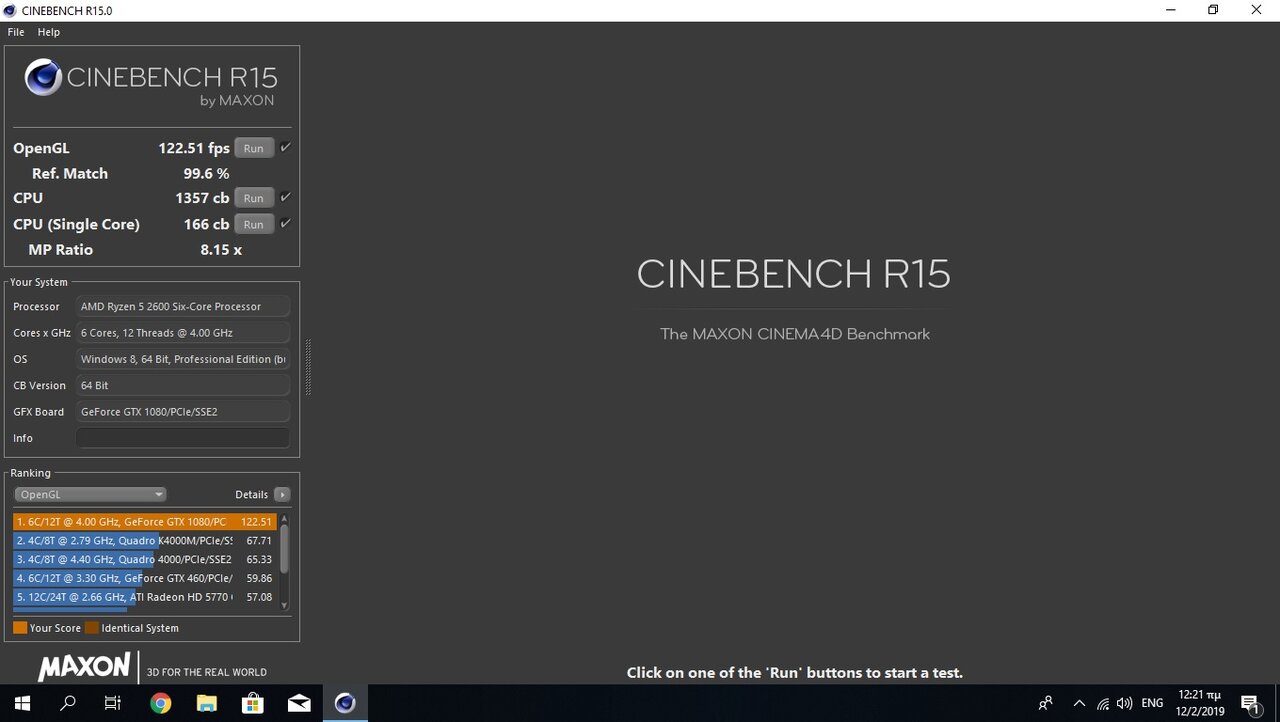Viewport: 1280px width, 722px height.
Task: Click the Cores x GHz value
Action: click(183, 333)
